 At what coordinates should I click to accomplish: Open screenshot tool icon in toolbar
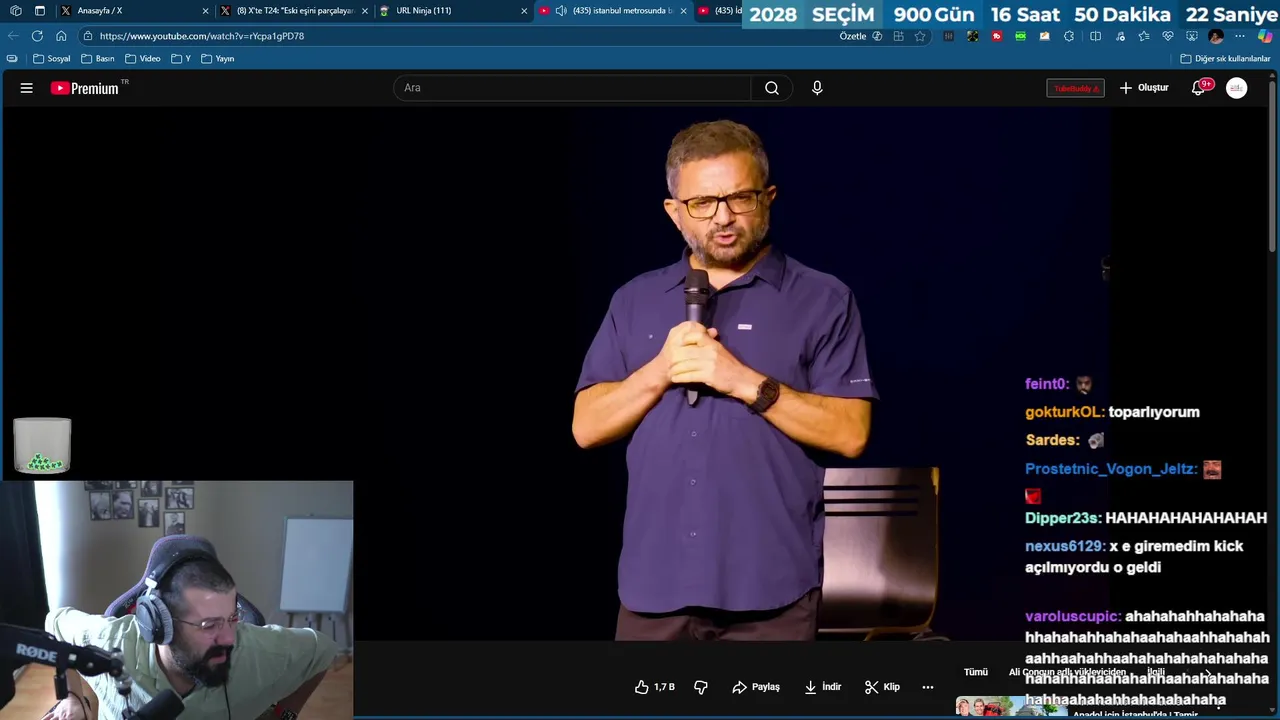coord(1192,36)
